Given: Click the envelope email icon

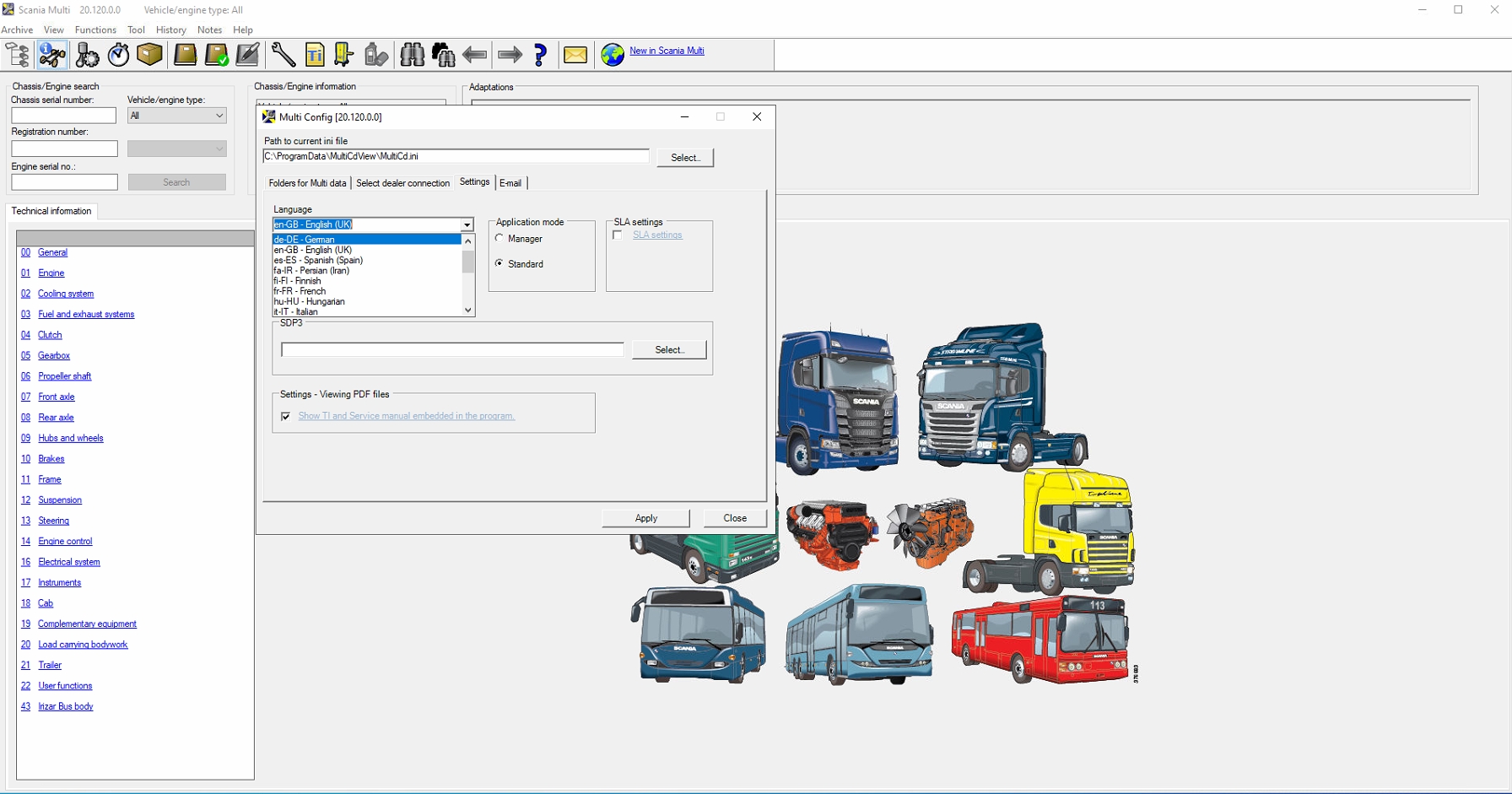Looking at the screenshot, I should [575, 55].
